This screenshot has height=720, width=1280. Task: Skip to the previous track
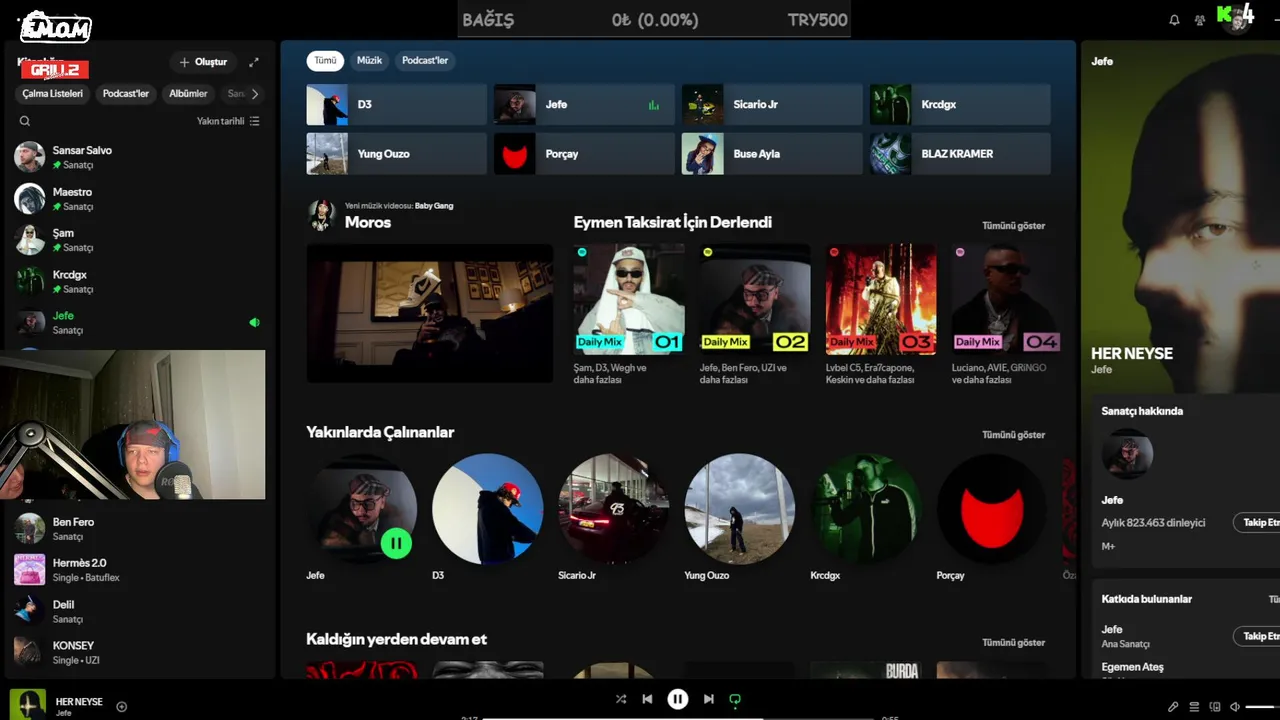647,700
